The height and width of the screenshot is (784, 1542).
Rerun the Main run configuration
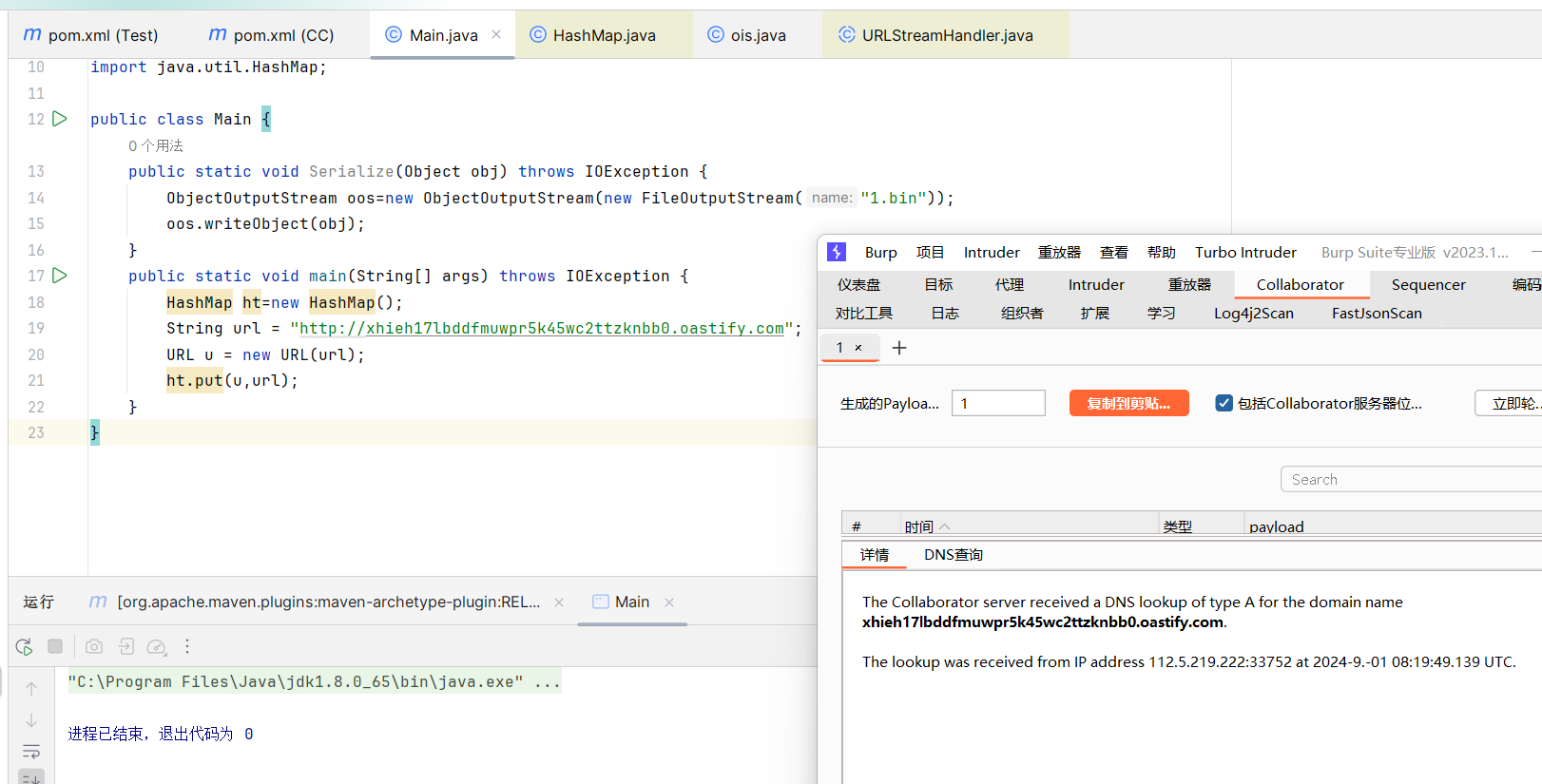(x=24, y=647)
